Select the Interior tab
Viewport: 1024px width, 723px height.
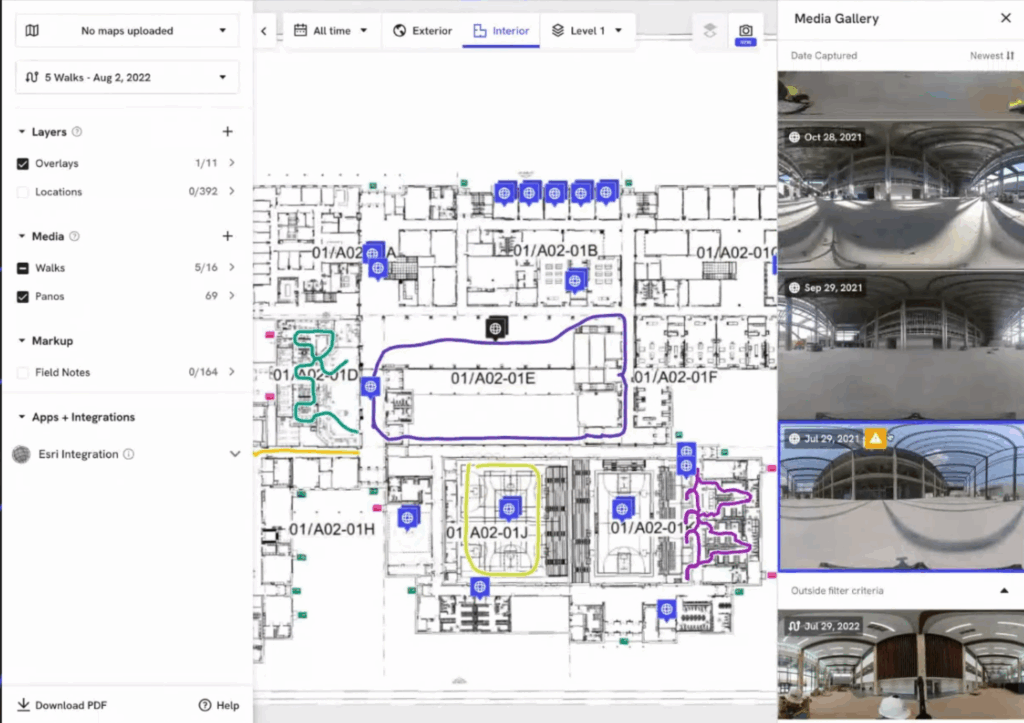tap(501, 31)
